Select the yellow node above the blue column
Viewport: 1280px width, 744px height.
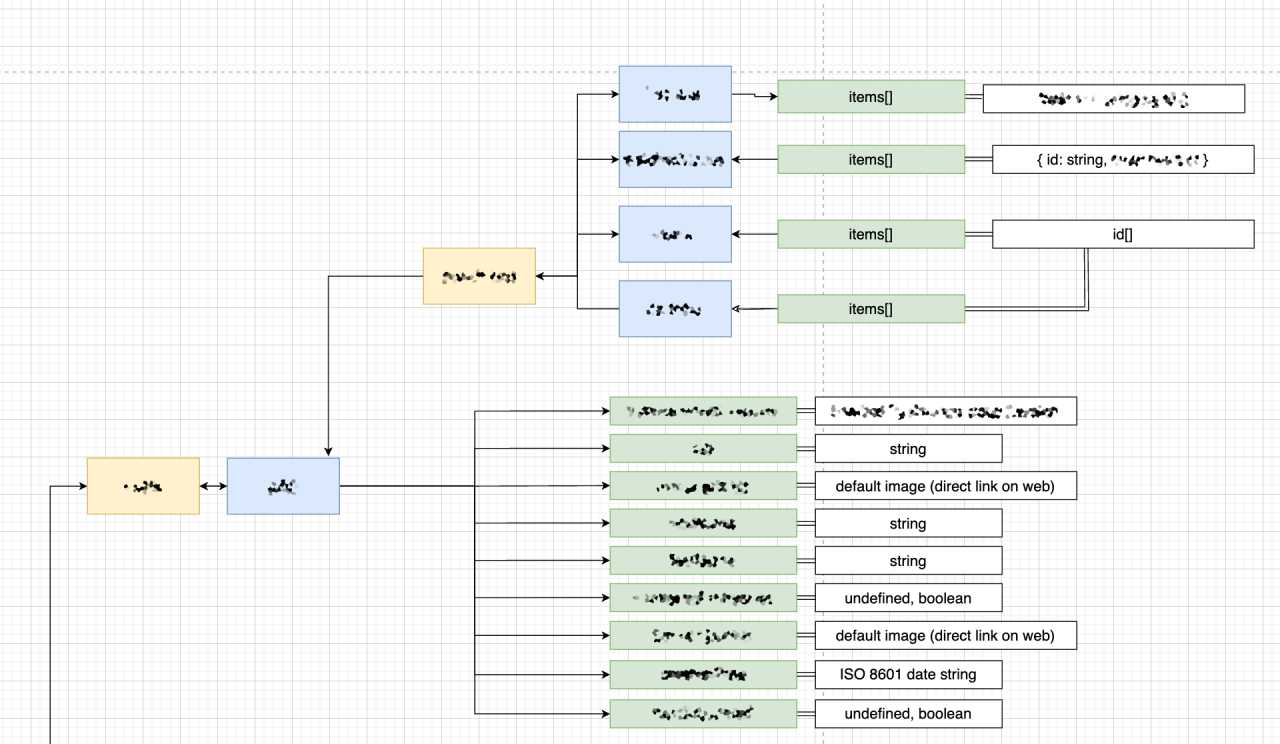[479, 275]
